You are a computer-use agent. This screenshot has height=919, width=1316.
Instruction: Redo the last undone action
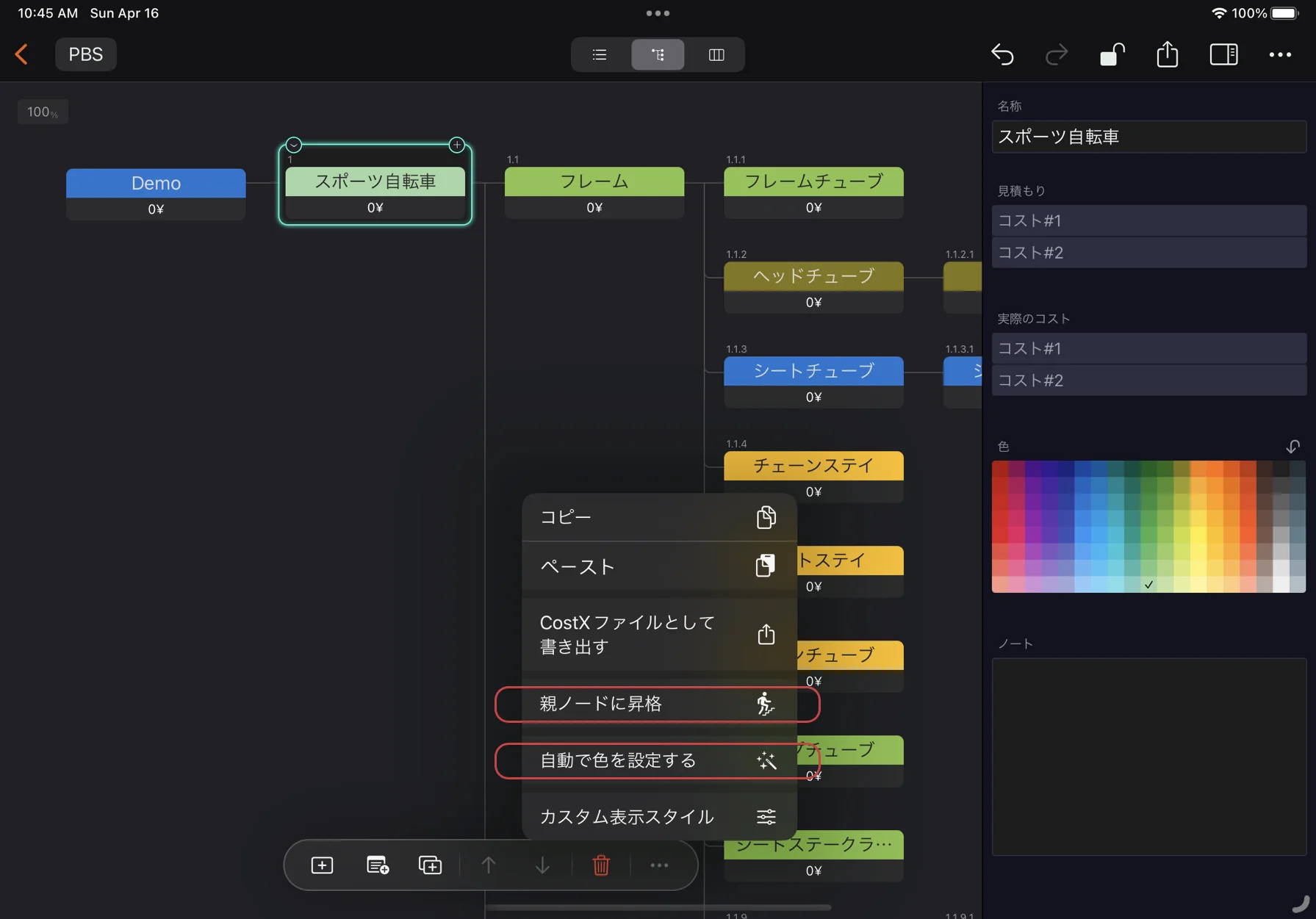[x=1056, y=54]
